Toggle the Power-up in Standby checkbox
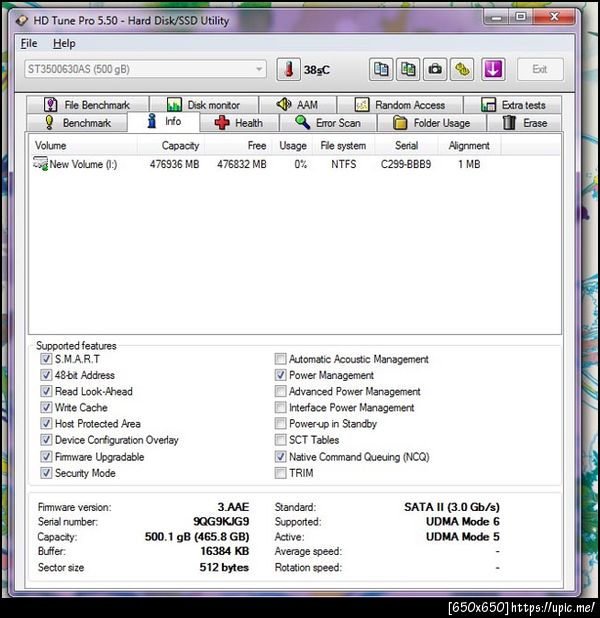The image size is (600, 618). [x=280, y=423]
